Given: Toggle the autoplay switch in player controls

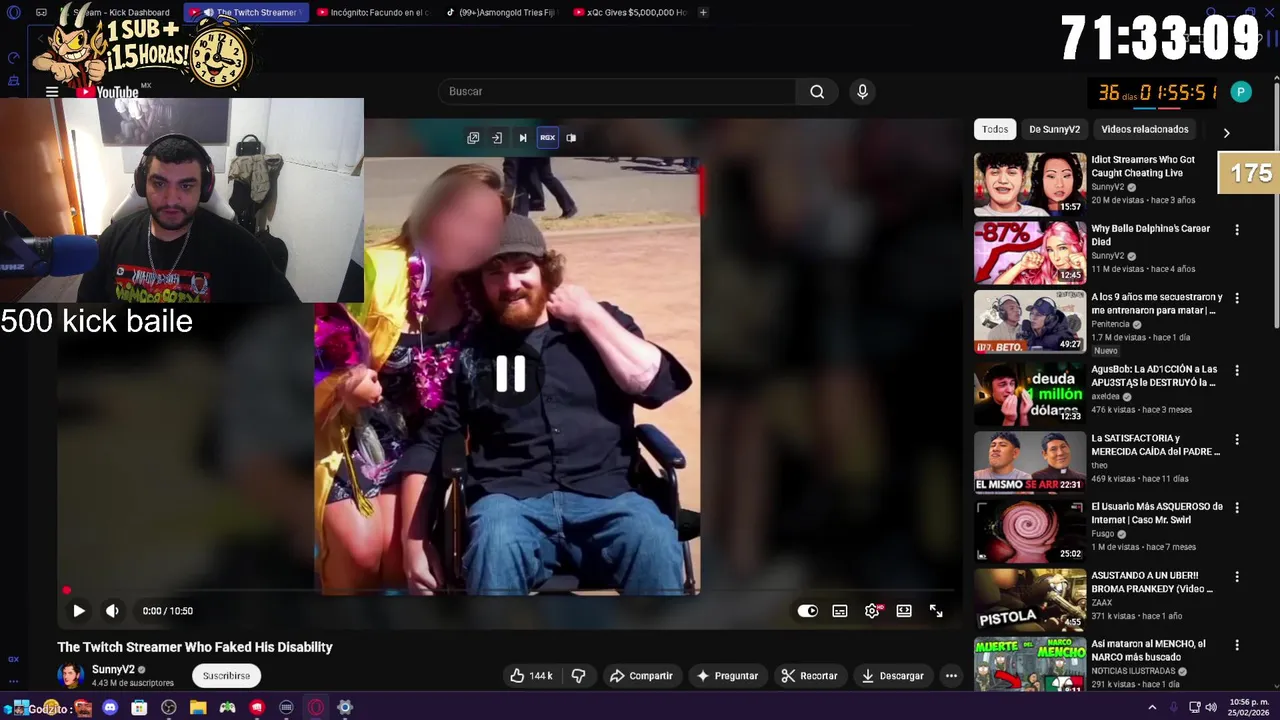Looking at the screenshot, I should click(808, 611).
